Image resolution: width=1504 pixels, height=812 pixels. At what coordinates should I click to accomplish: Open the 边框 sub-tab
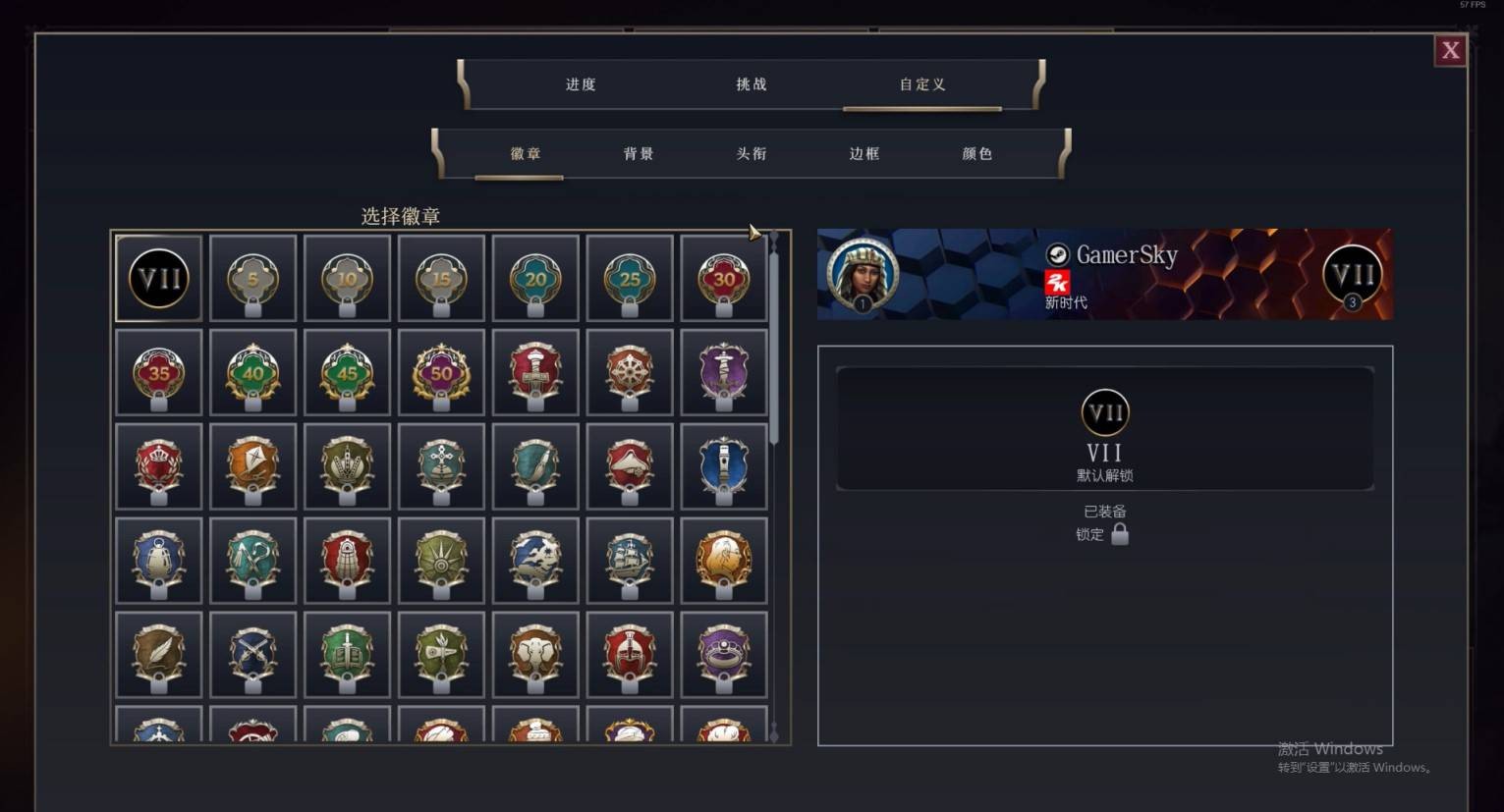point(864,154)
